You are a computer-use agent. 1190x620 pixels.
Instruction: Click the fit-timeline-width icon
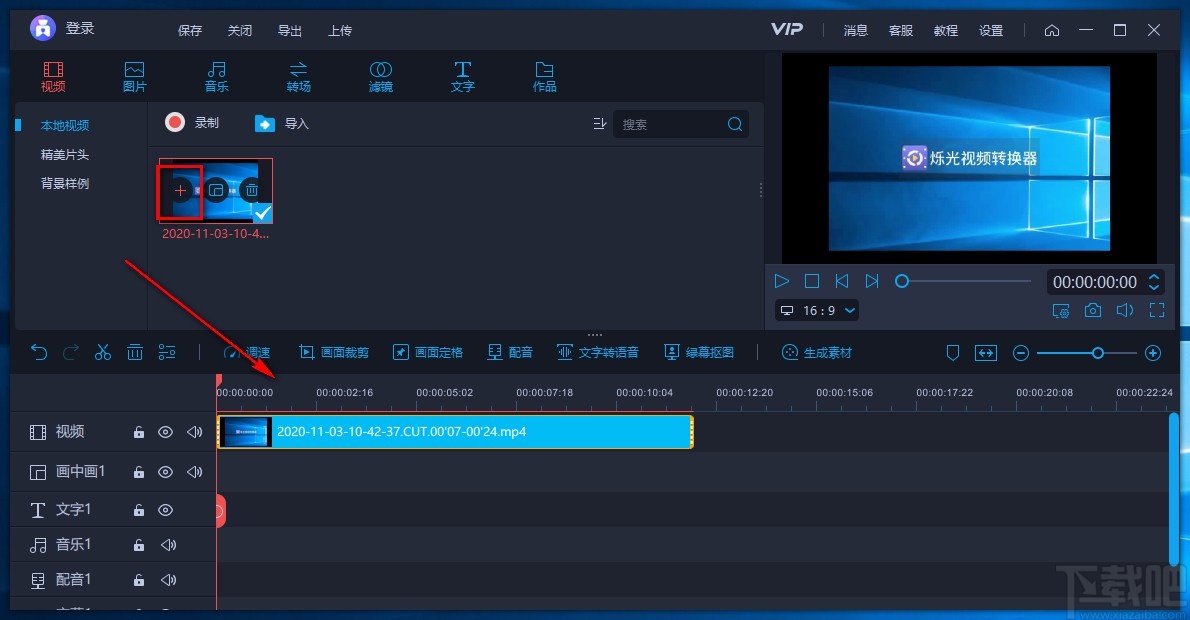(x=985, y=353)
